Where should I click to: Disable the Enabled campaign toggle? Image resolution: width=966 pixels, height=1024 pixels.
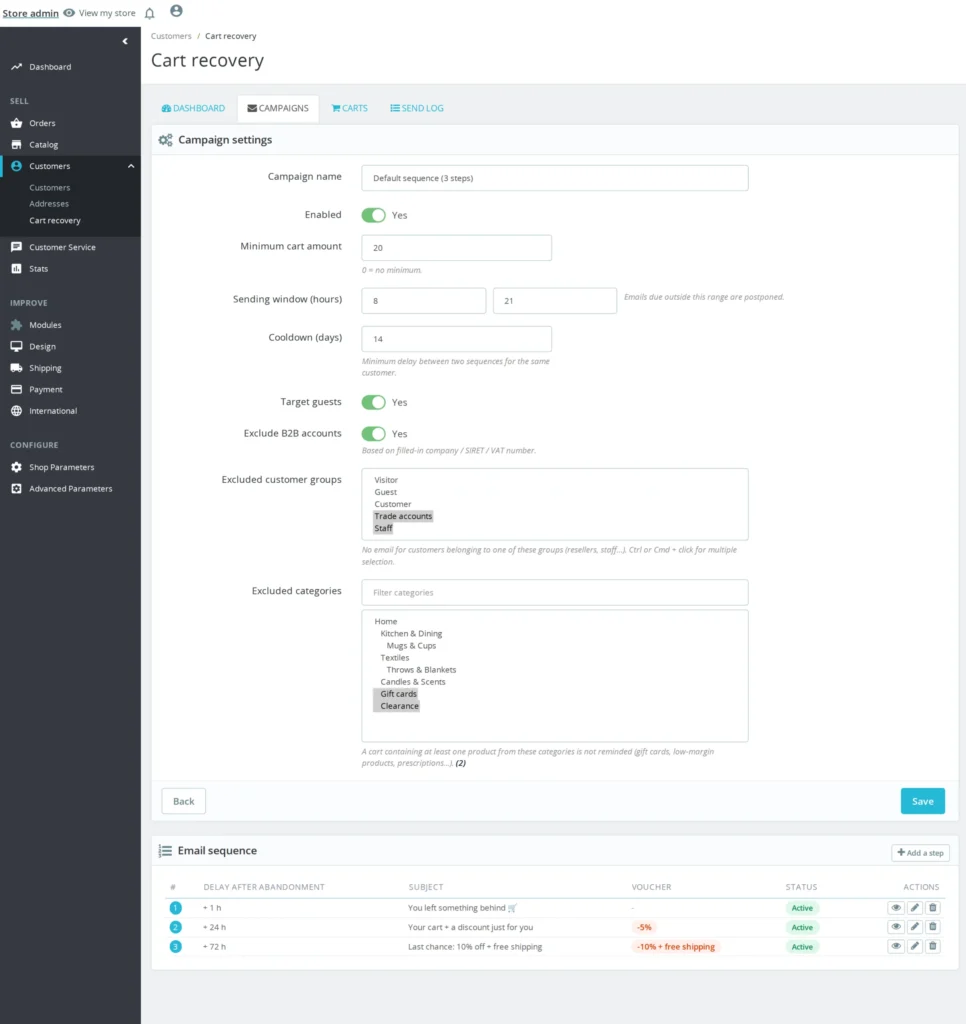click(x=374, y=215)
